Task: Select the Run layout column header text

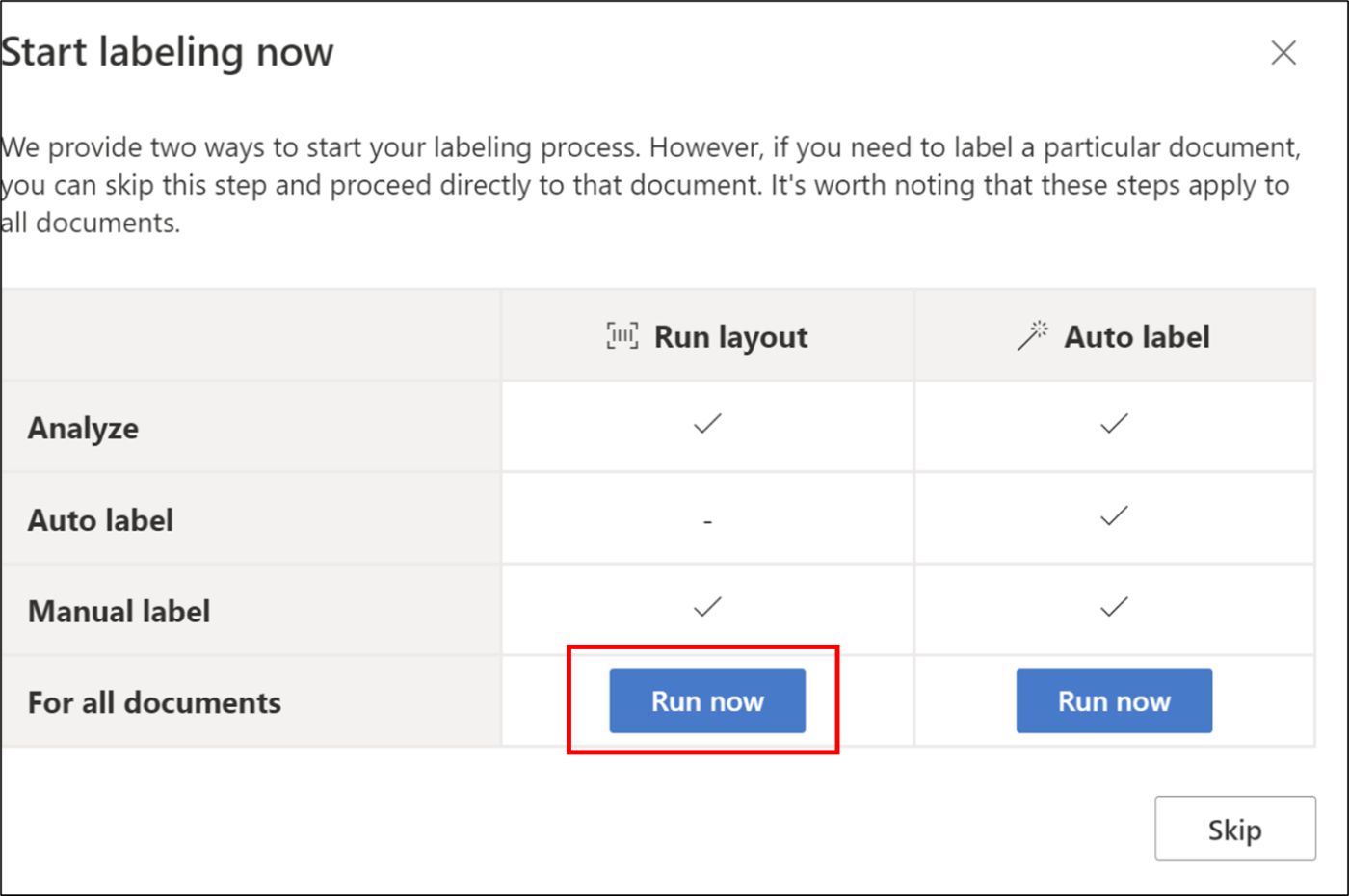Action: 730,337
